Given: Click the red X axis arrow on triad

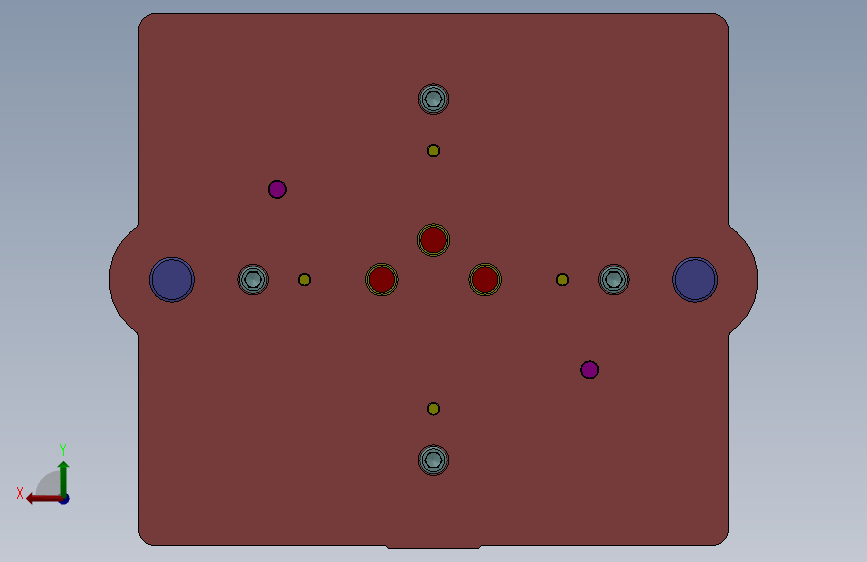Looking at the screenshot, I should (44, 499).
